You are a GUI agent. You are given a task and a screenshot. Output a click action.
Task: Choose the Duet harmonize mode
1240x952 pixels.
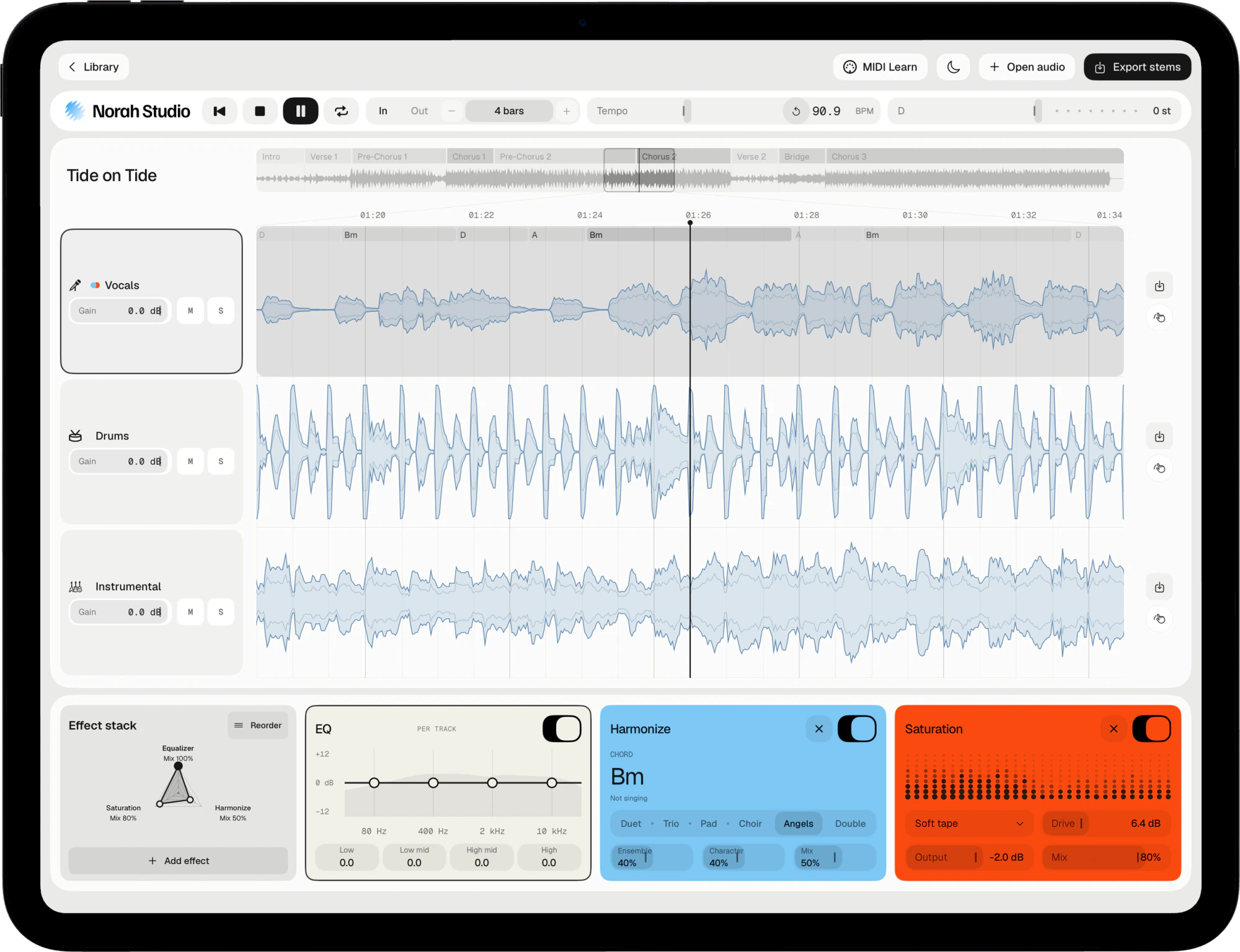pyautogui.click(x=631, y=824)
